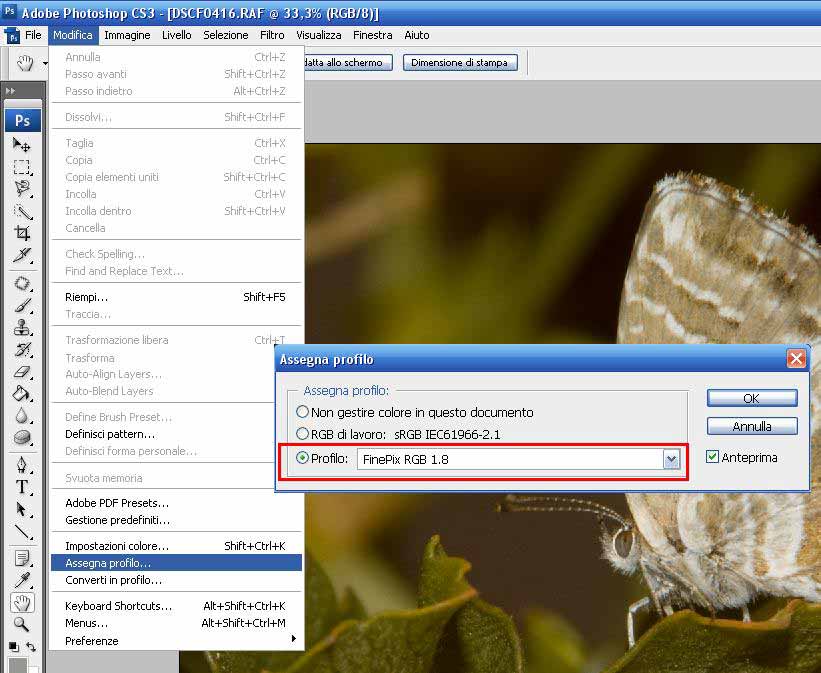Select the Sponge tool
This screenshot has height=673, width=821.
[x=22, y=437]
